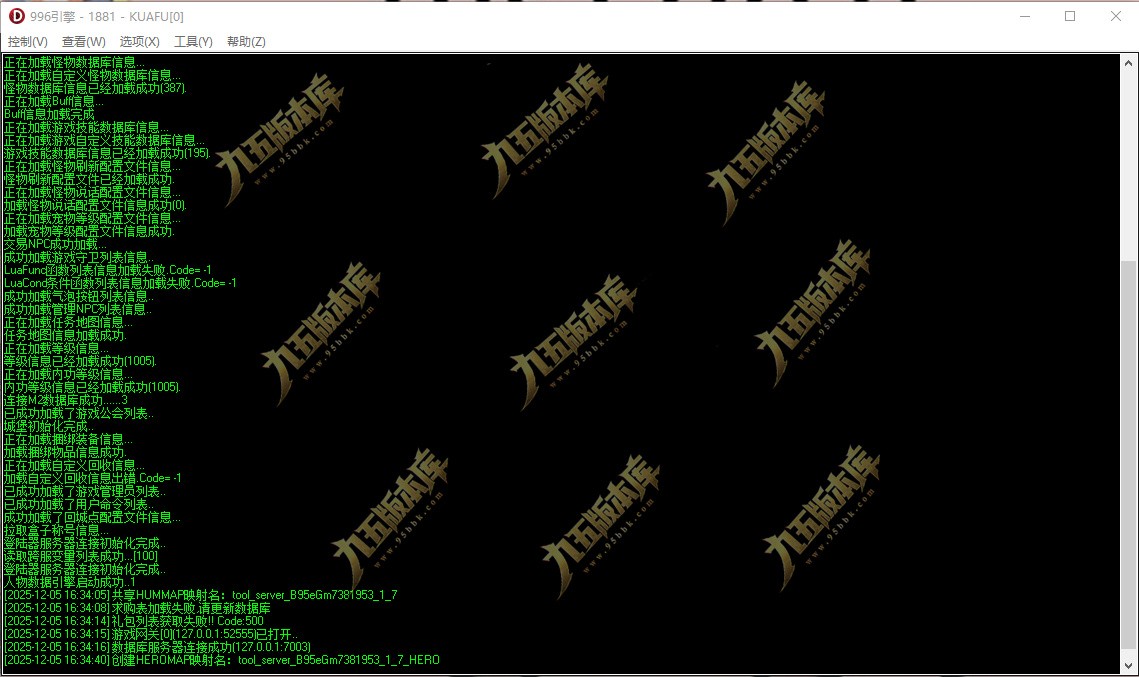
Task: Select log line 游戏技能数据库信息已经加载成功(195)
Action: click(107, 153)
